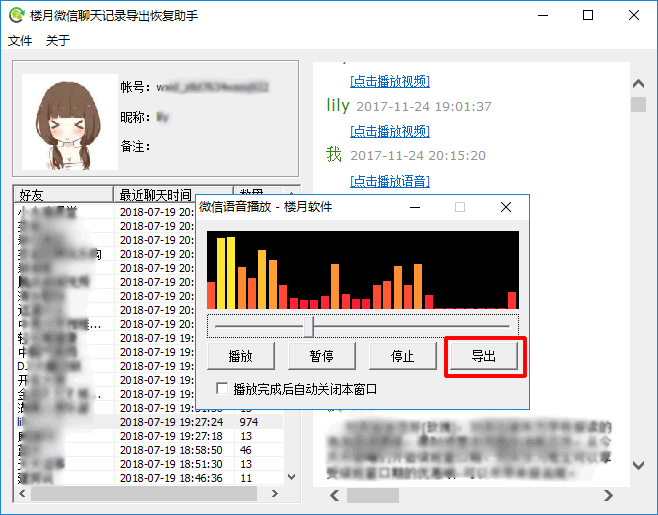The width and height of the screenshot is (658, 515).
Task: Click the friend list scroll down arrow
Action: [x=292, y=477]
